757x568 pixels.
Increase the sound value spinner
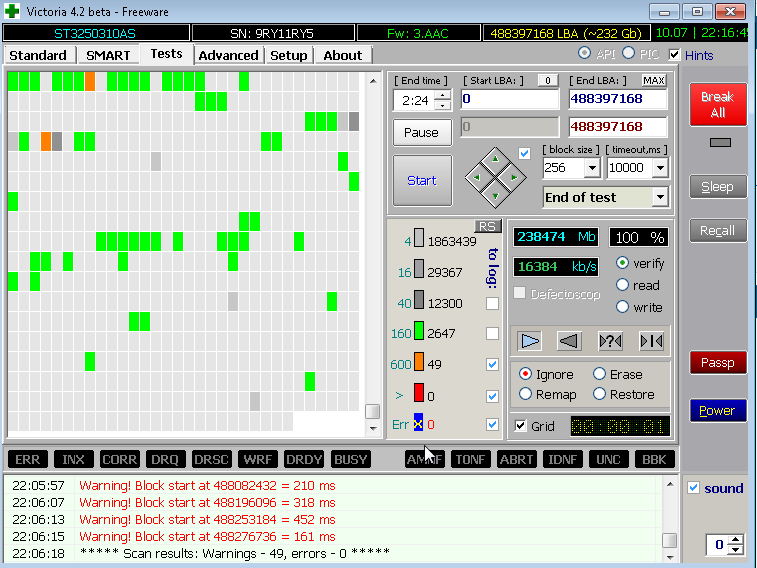tap(735, 540)
